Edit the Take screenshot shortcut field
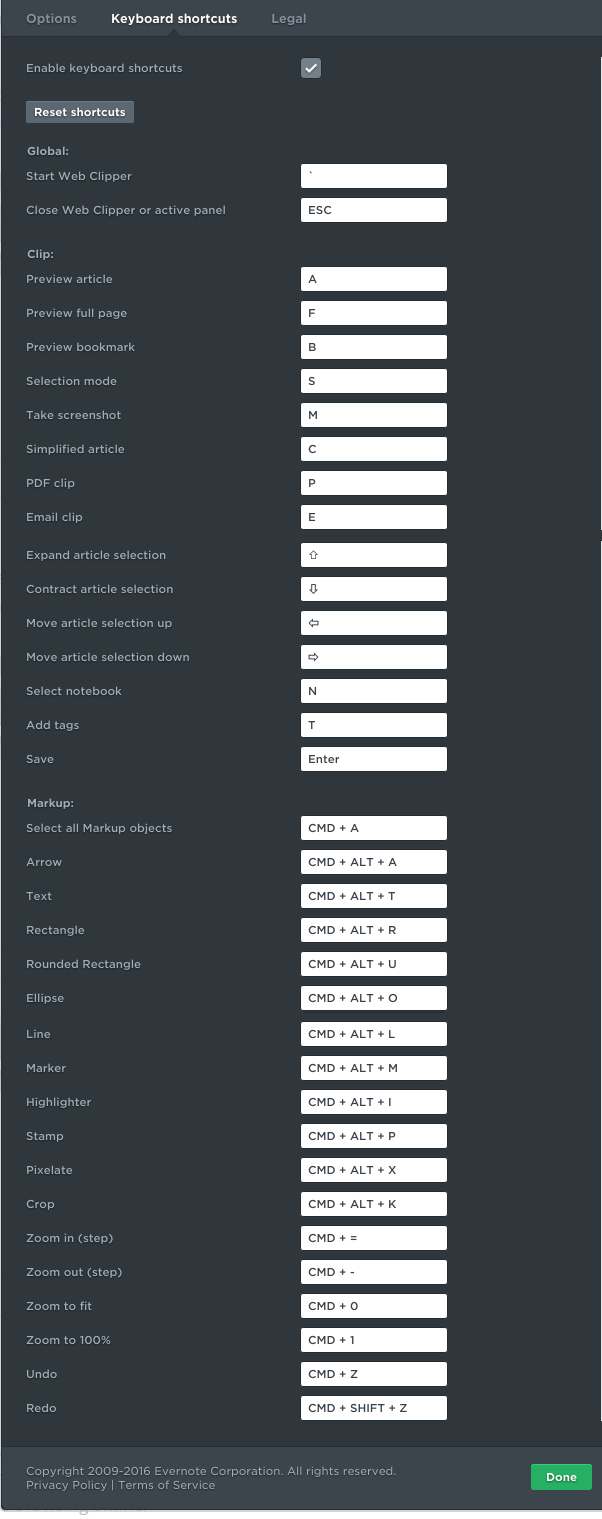 [x=373, y=415]
